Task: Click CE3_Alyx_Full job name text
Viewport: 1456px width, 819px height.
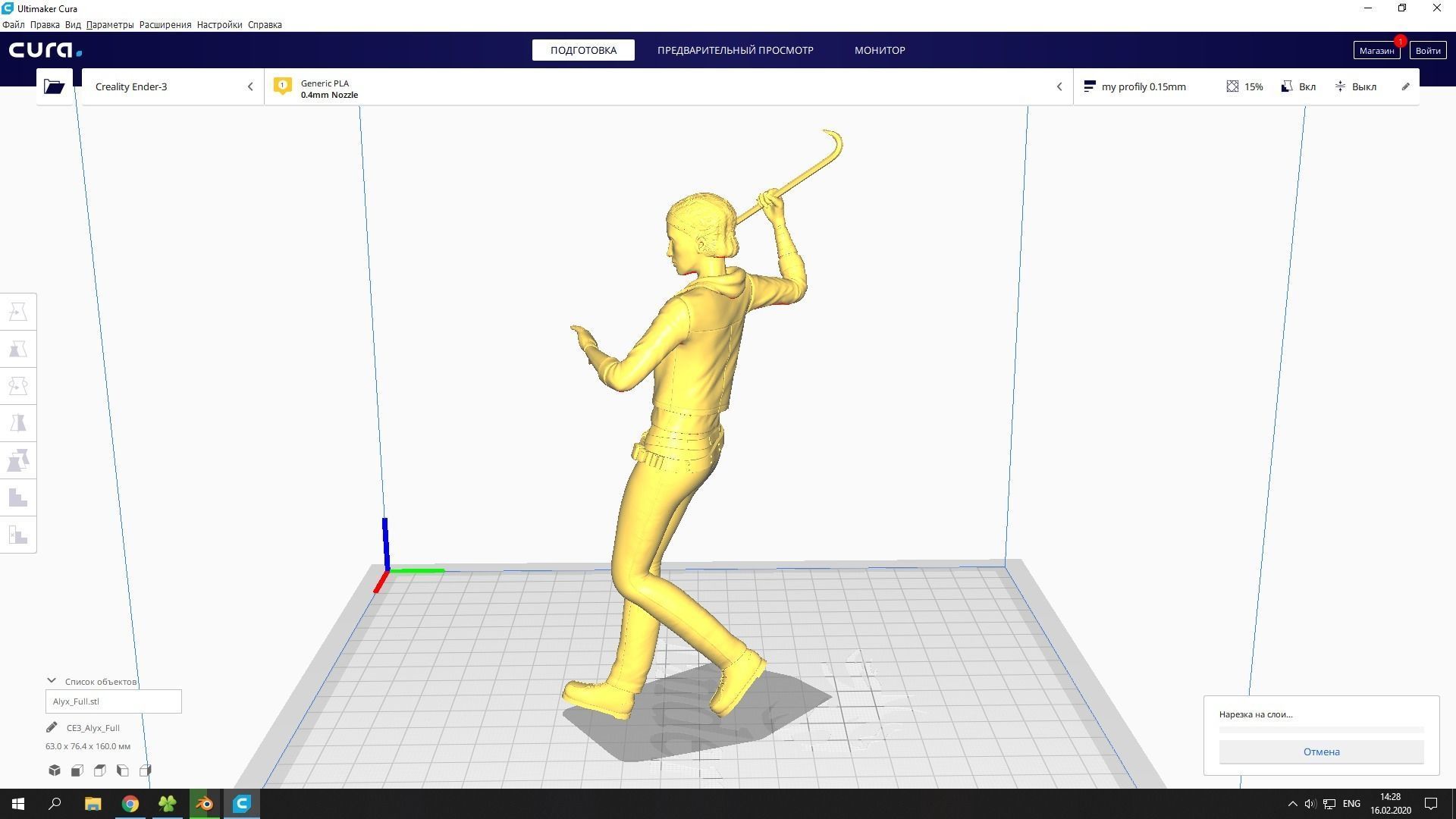Action: point(93,728)
